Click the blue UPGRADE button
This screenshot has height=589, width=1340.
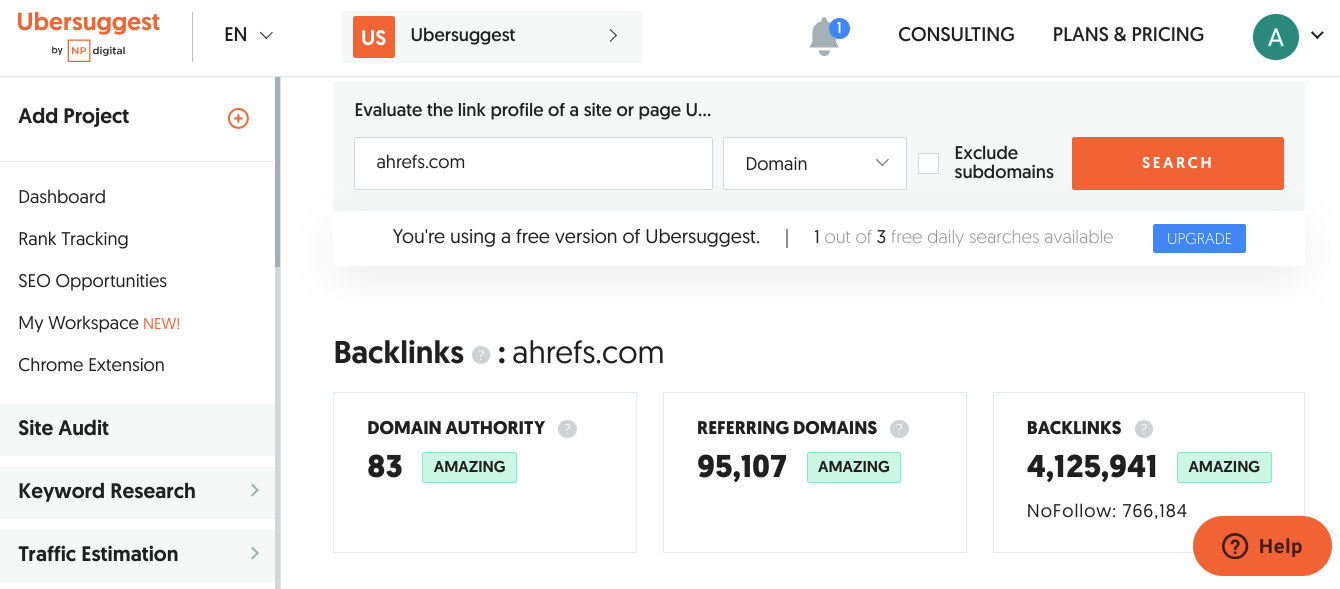coord(1199,239)
